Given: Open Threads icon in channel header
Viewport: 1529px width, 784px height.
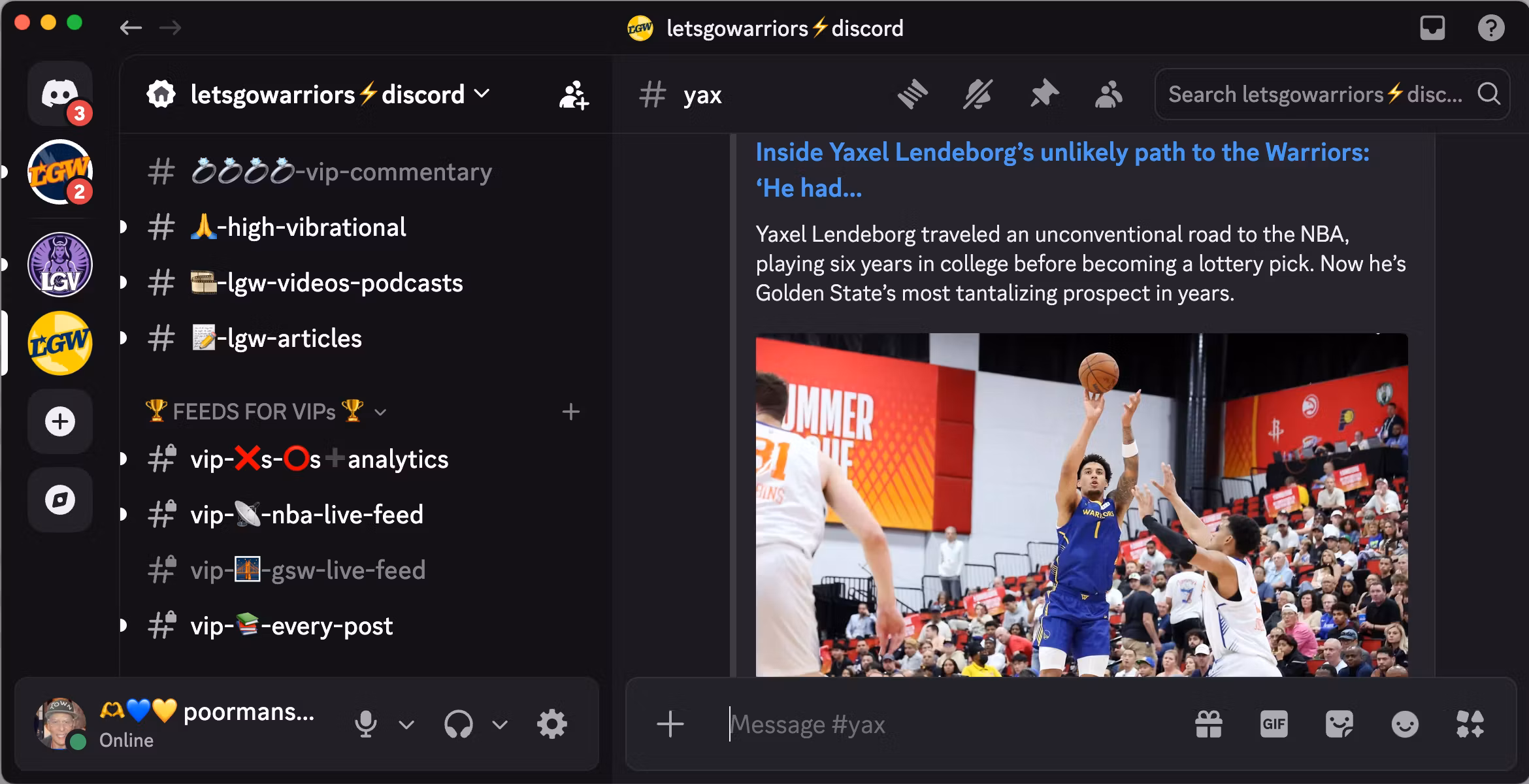Looking at the screenshot, I should 913,94.
